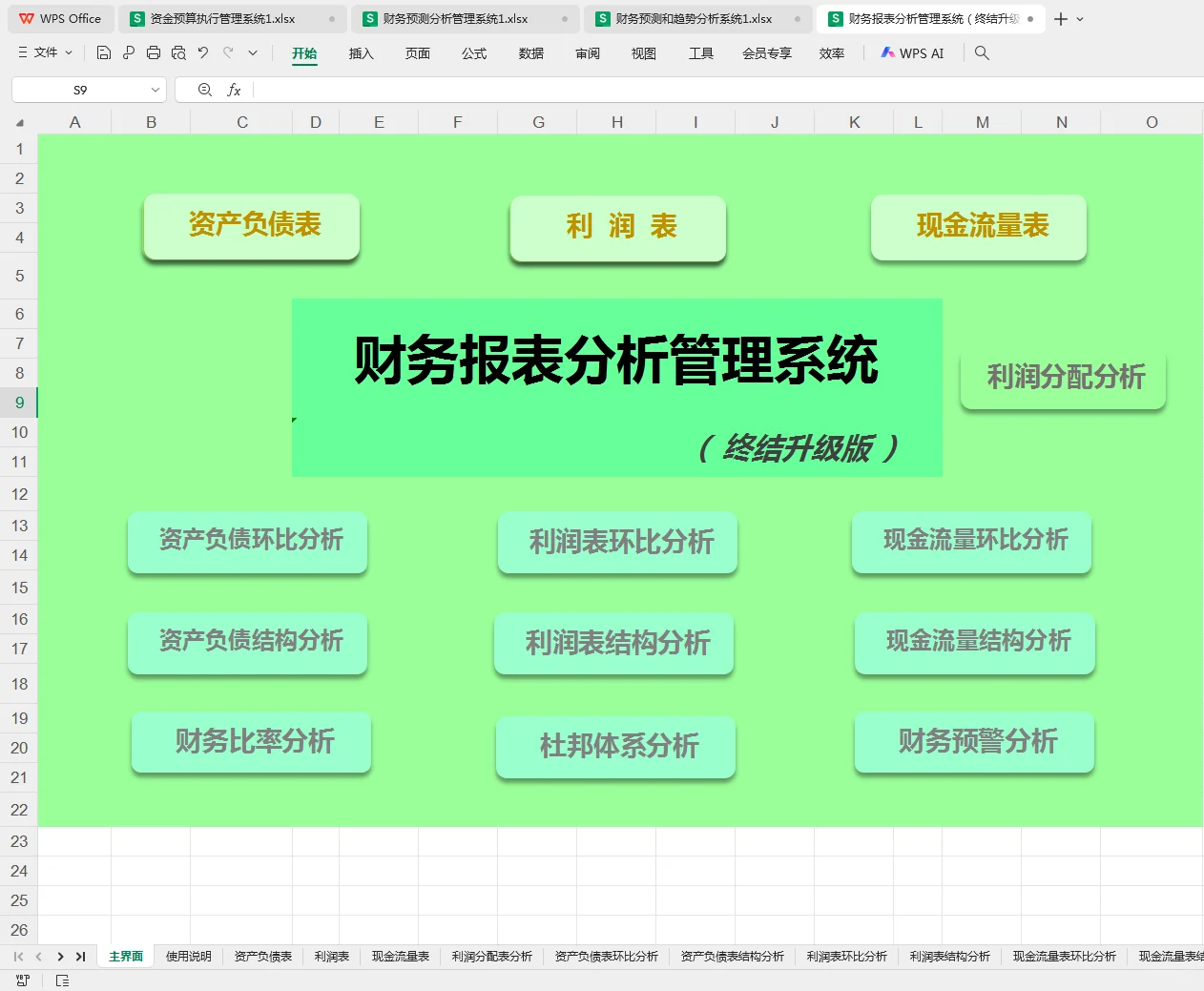The height and width of the screenshot is (991, 1204).
Task: Open the 数据 ribbon tab
Action: pos(530,53)
